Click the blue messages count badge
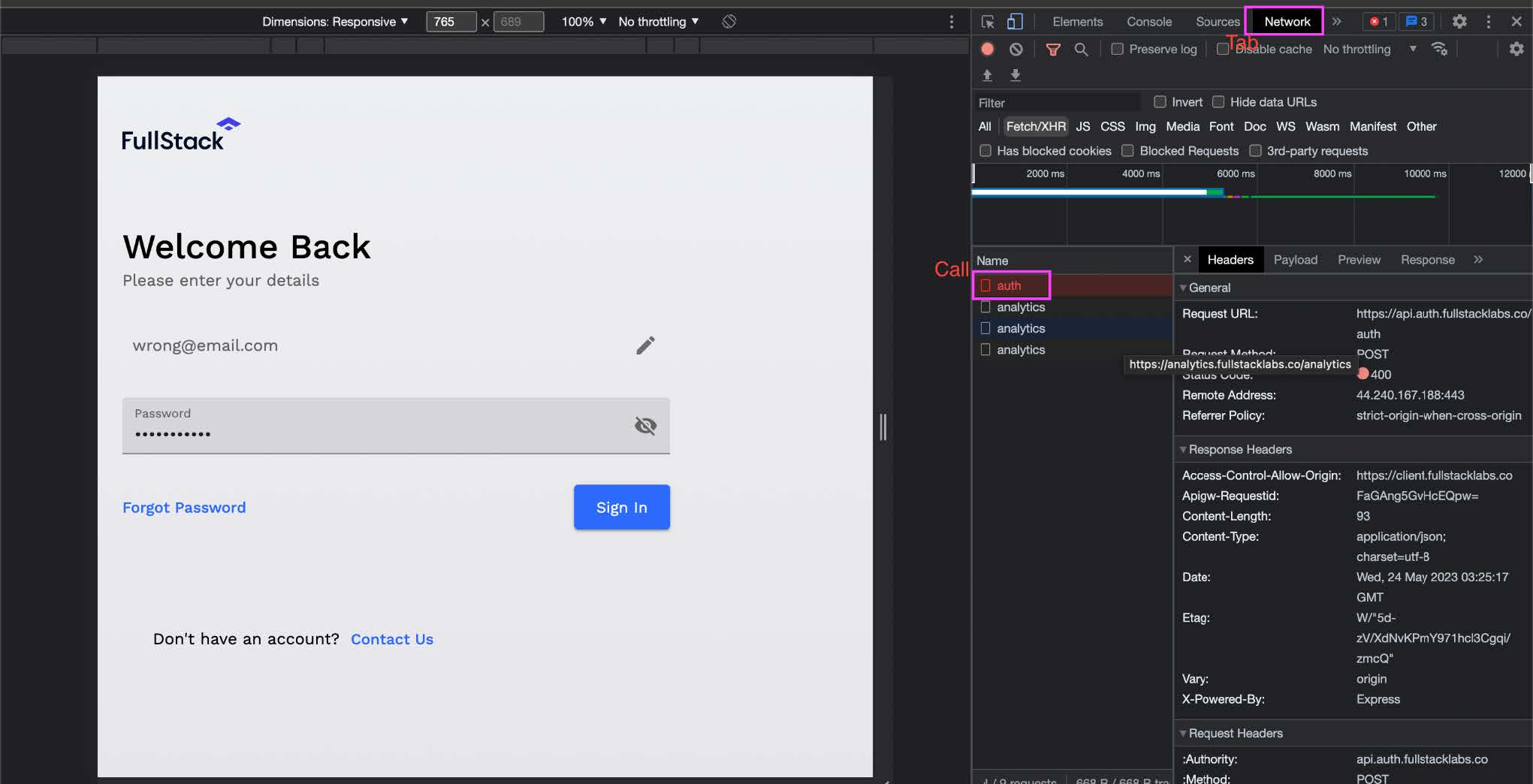Image resolution: width=1533 pixels, height=784 pixels. 1416,22
